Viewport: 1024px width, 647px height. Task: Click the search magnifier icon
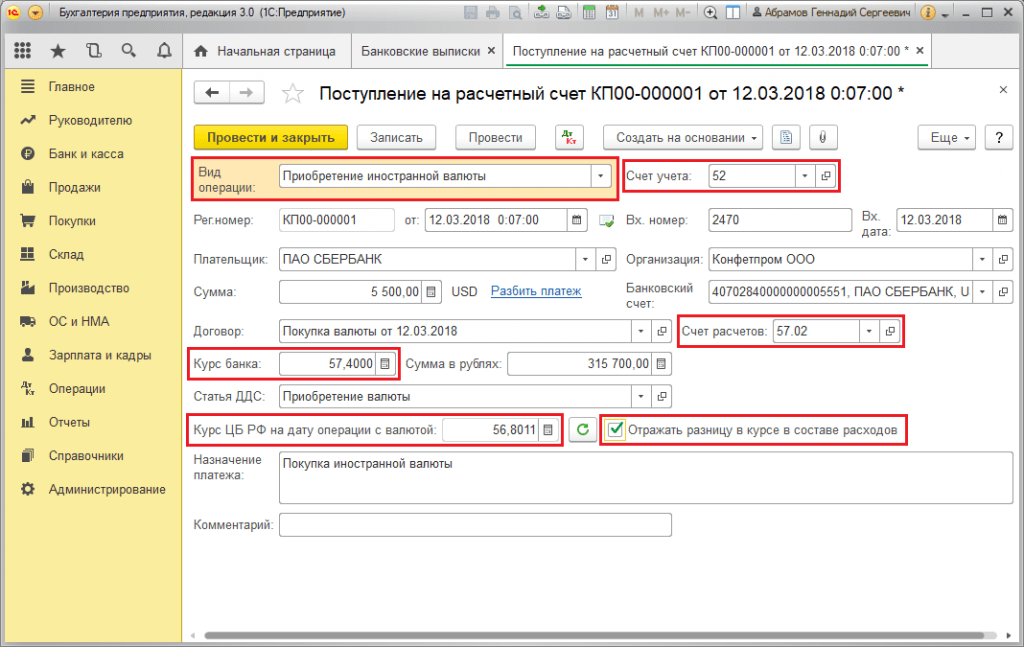pyautogui.click(x=129, y=51)
